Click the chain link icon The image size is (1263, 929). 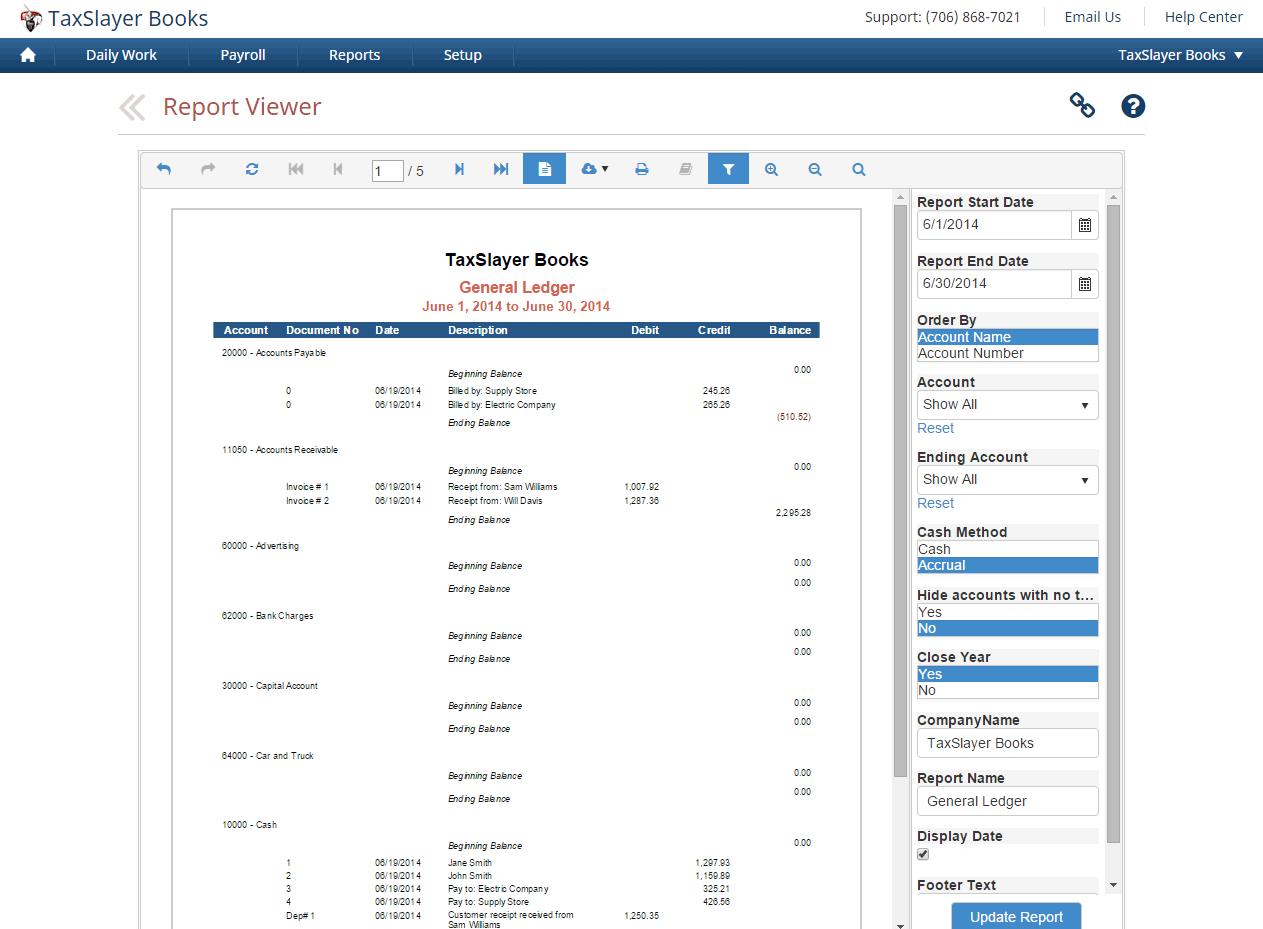tap(1082, 105)
